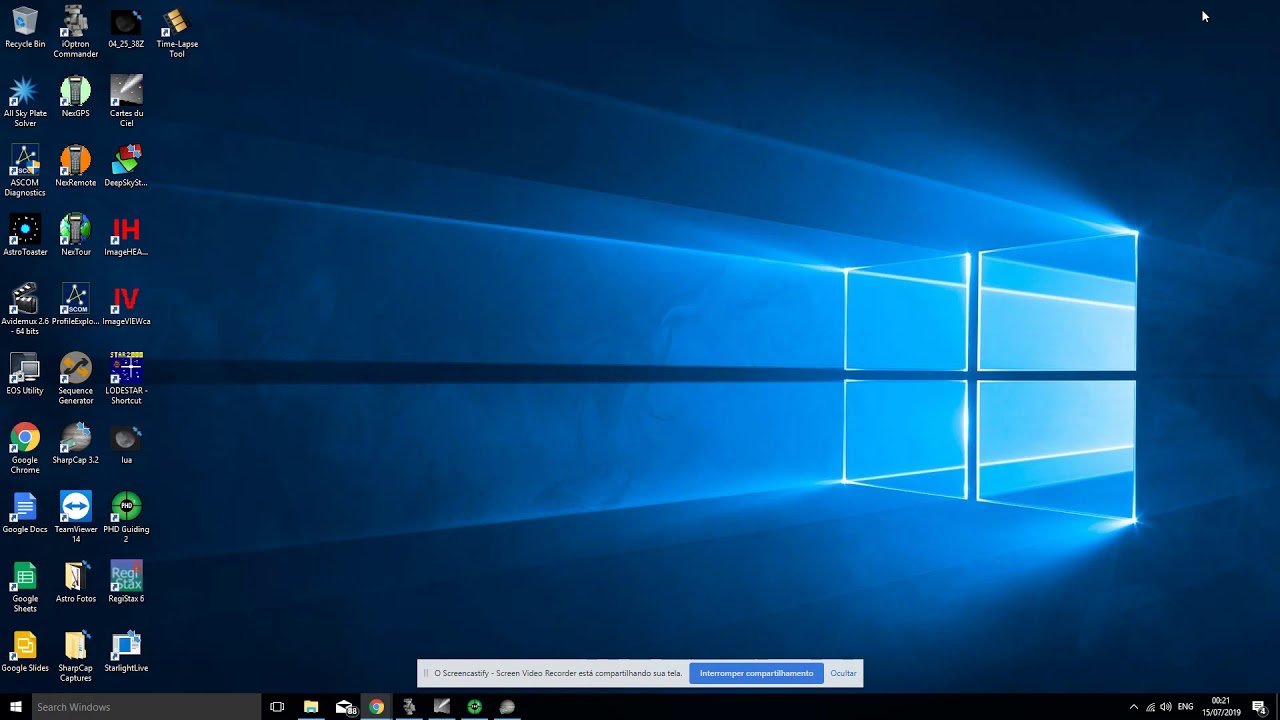Image resolution: width=1280 pixels, height=720 pixels.
Task: Open ASCOM ProfileExplorer shortcut
Action: click(x=75, y=304)
